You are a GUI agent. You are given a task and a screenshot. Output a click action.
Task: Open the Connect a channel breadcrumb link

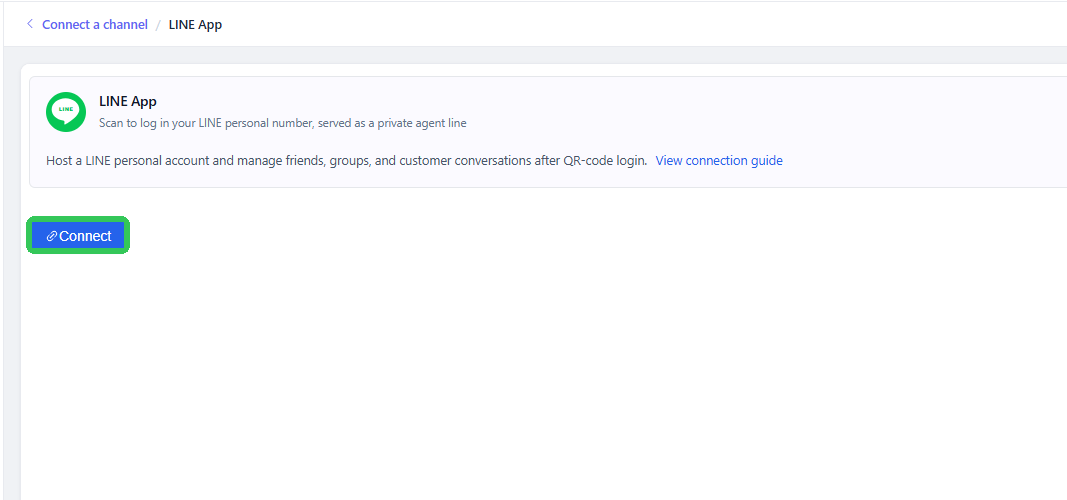pyautogui.click(x=95, y=24)
